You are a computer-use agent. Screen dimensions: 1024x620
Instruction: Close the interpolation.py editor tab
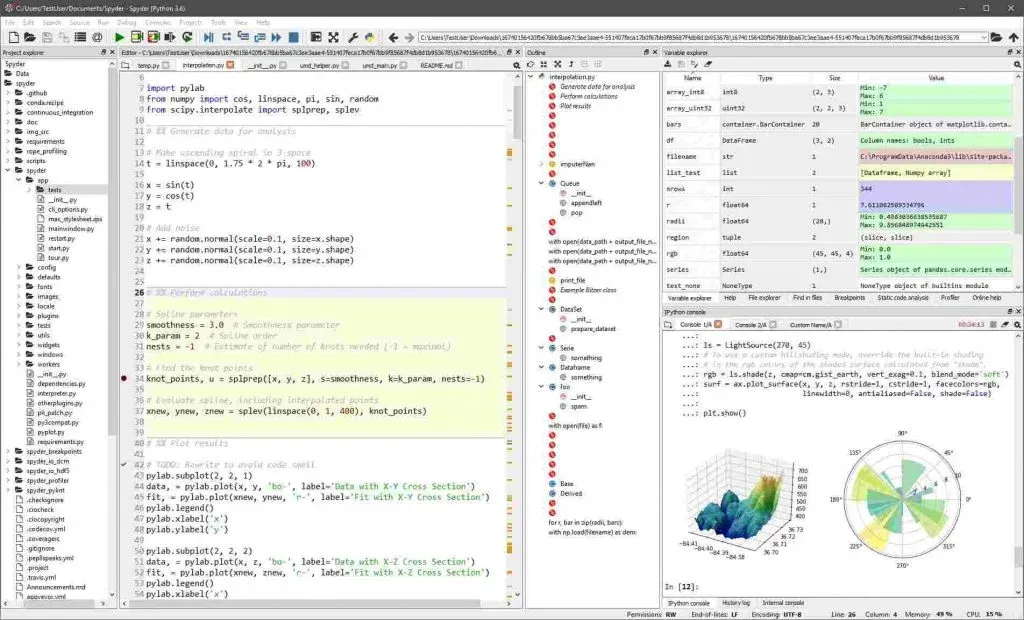pyautogui.click(x=230, y=65)
